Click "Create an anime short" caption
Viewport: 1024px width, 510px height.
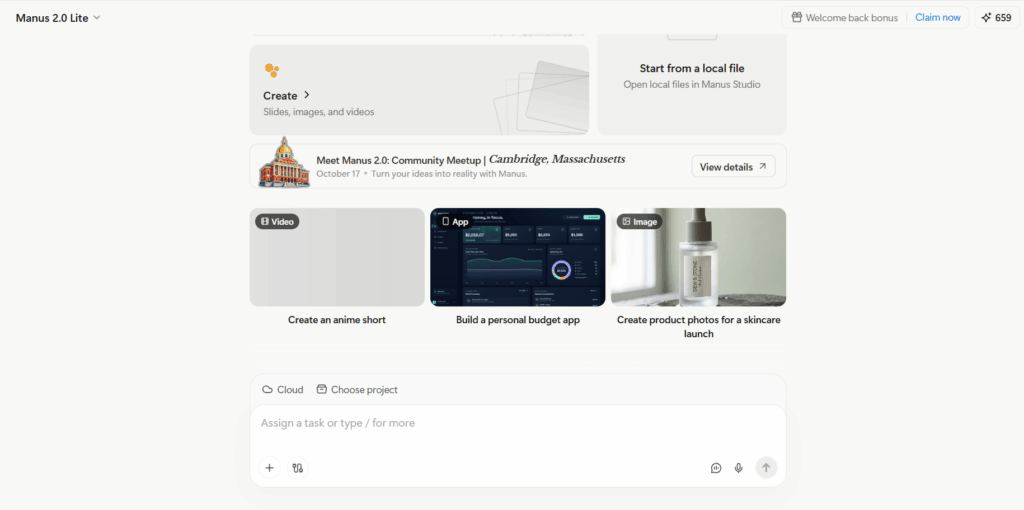click(337, 320)
